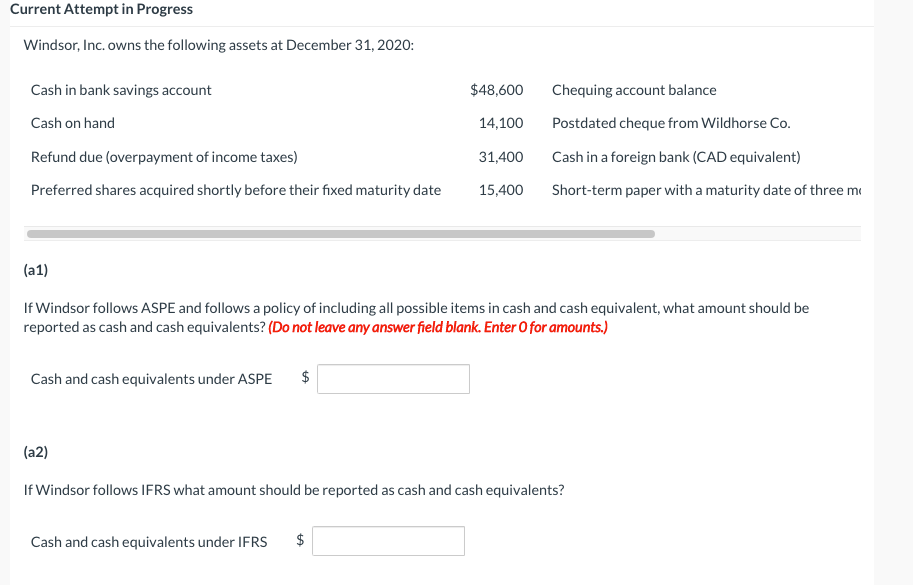Viewport: 913px width, 585px height.
Task: Select the Chequing account balance label
Action: coord(633,90)
